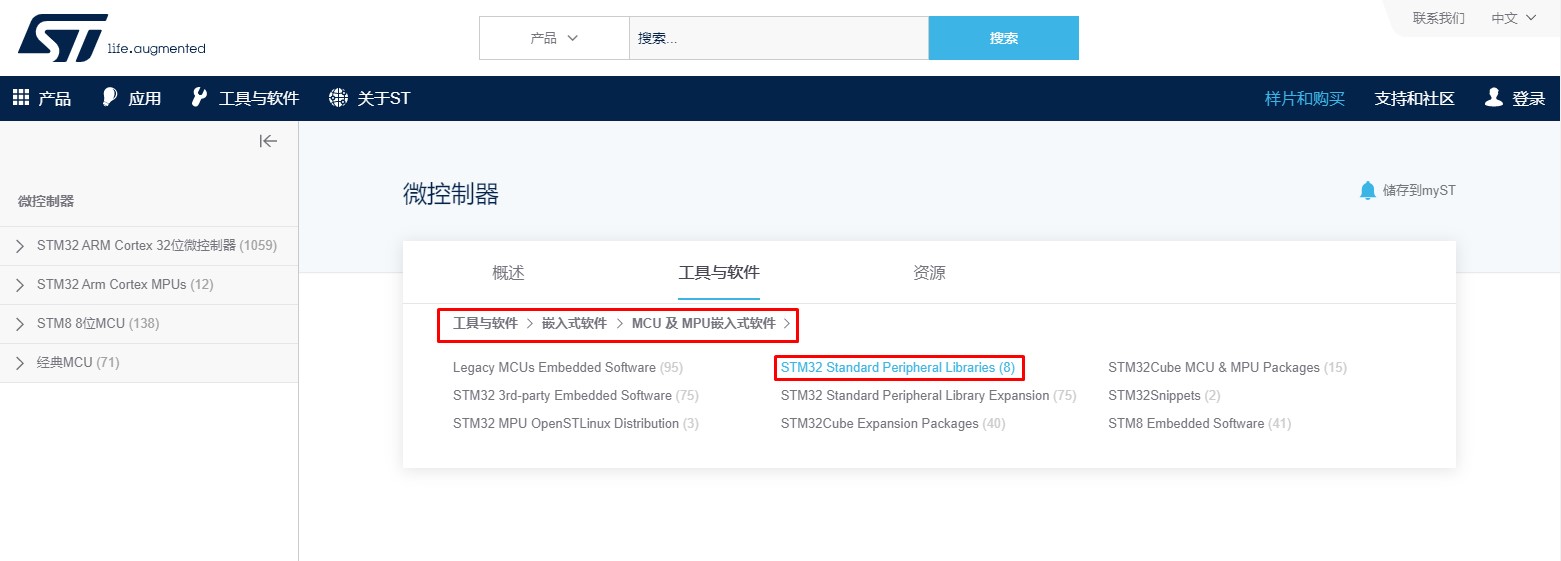Switch to the 概述 tab

(508, 272)
